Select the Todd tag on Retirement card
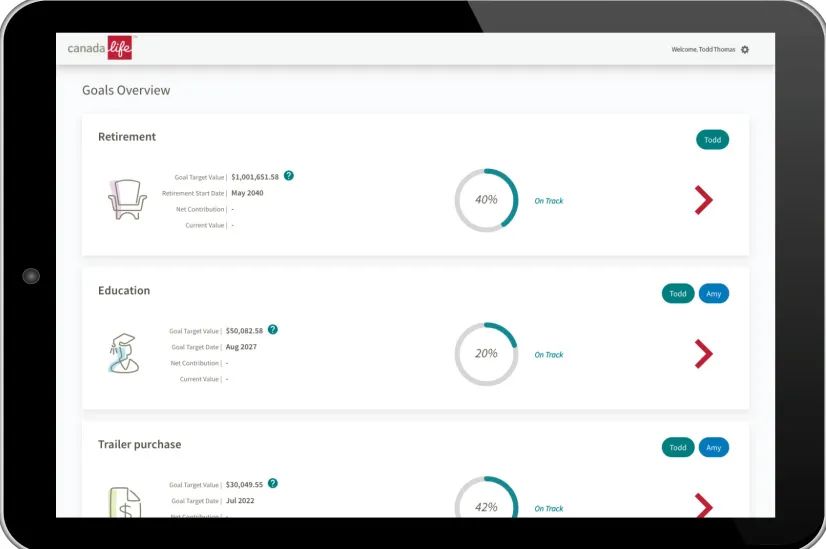826x549 pixels. [712, 140]
